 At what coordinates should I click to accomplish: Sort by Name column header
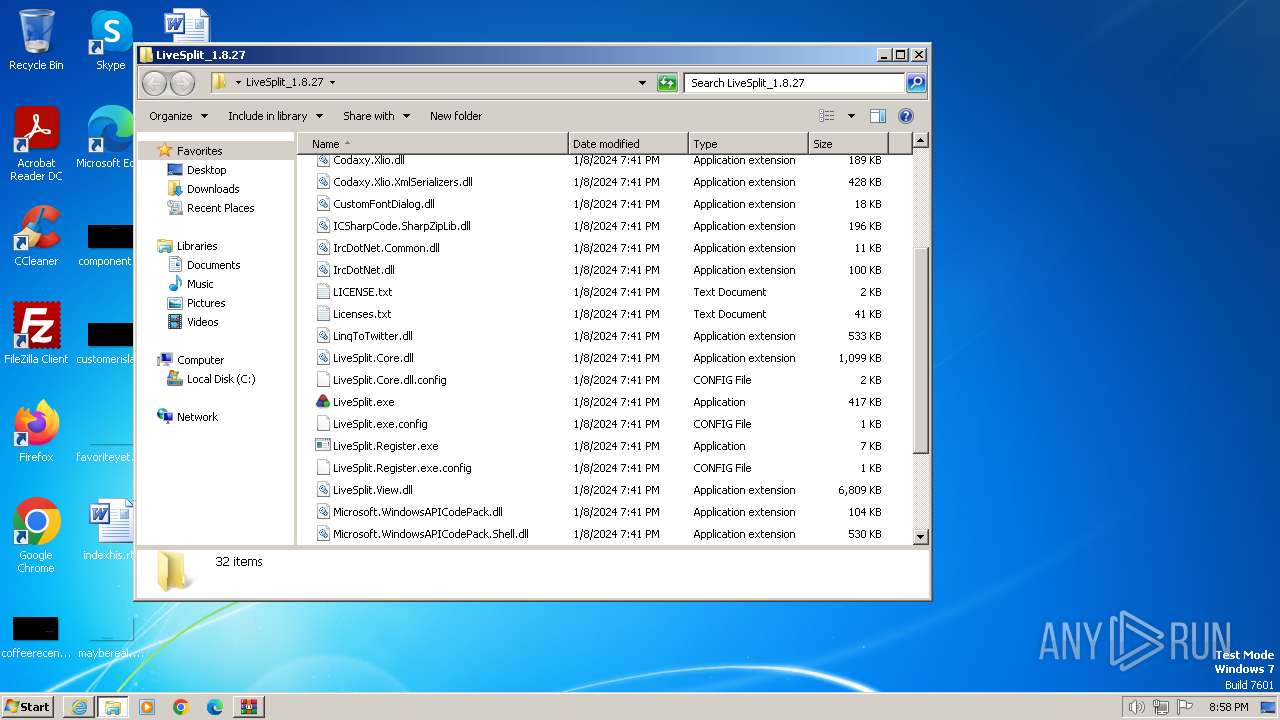(x=432, y=144)
